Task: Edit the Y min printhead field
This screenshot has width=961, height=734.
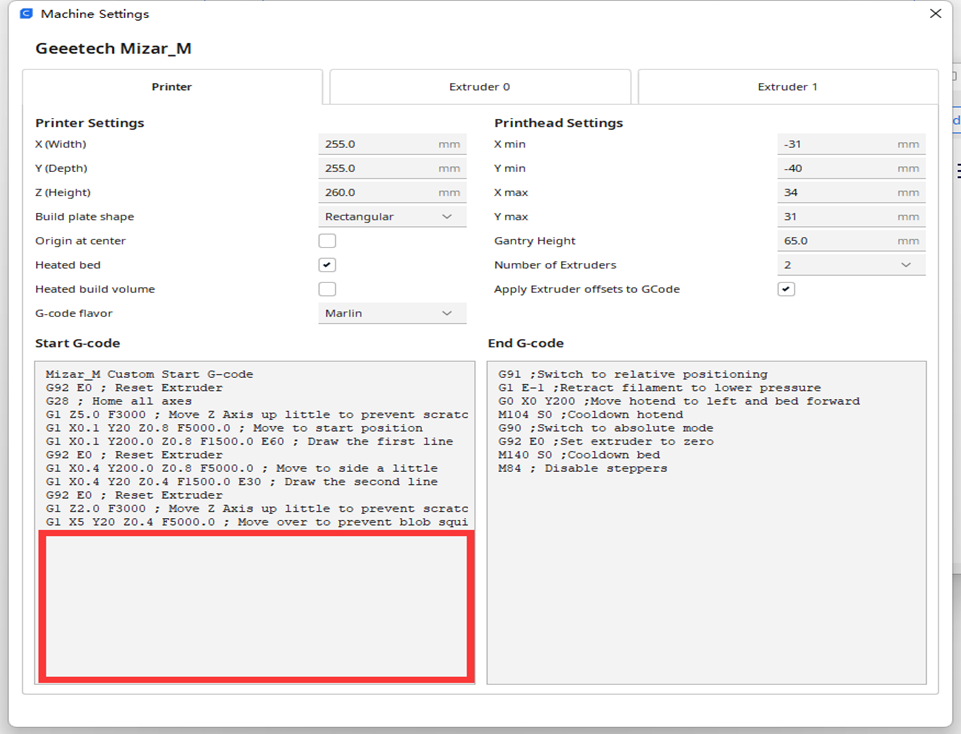Action: click(x=851, y=168)
